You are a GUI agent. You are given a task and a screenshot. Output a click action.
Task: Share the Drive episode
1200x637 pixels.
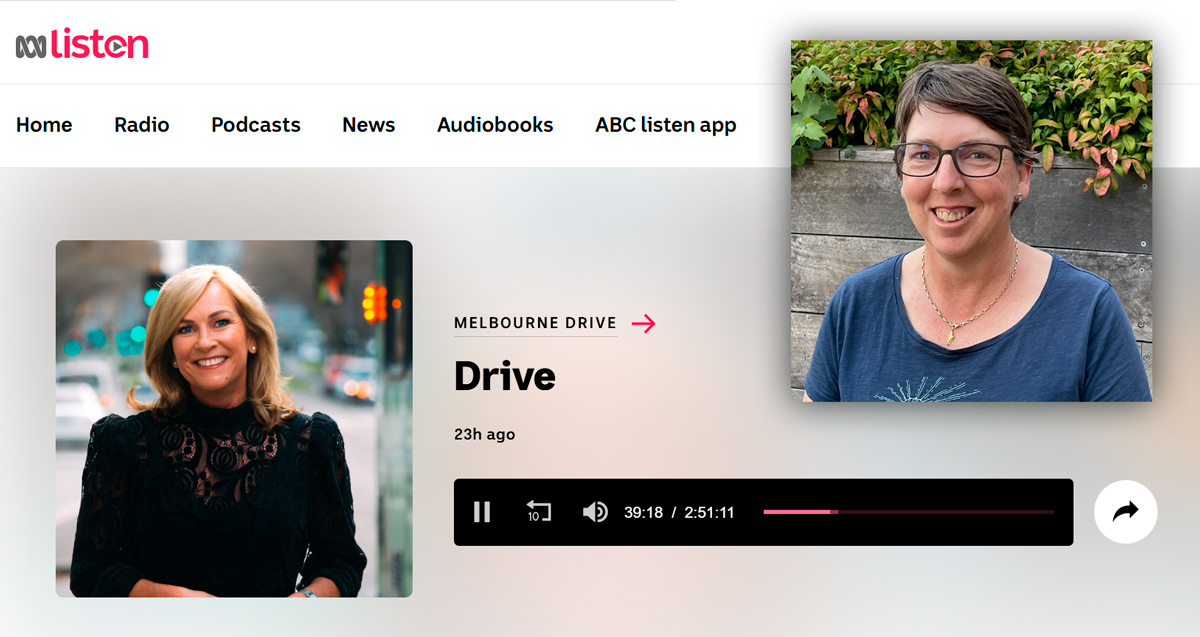(x=1125, y=511)
